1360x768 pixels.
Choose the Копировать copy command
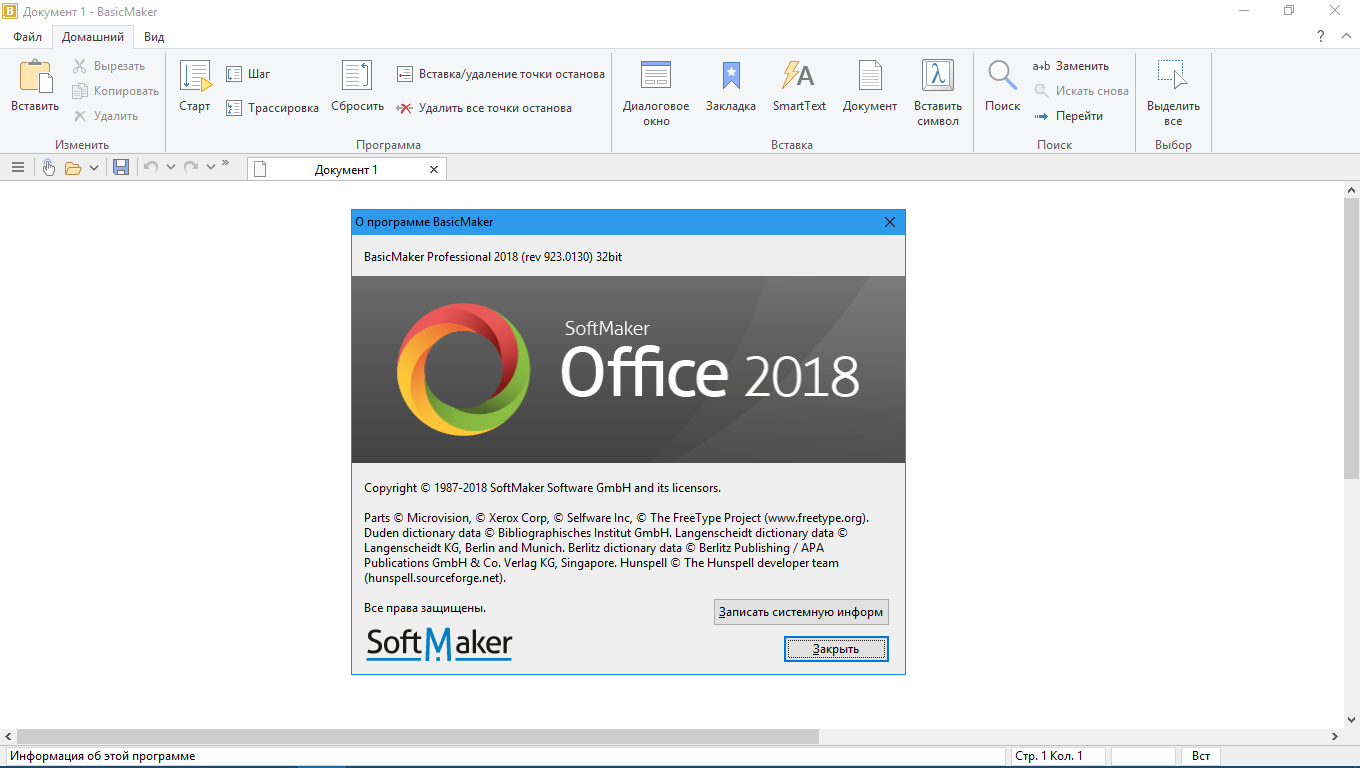(x=115, y=91)
